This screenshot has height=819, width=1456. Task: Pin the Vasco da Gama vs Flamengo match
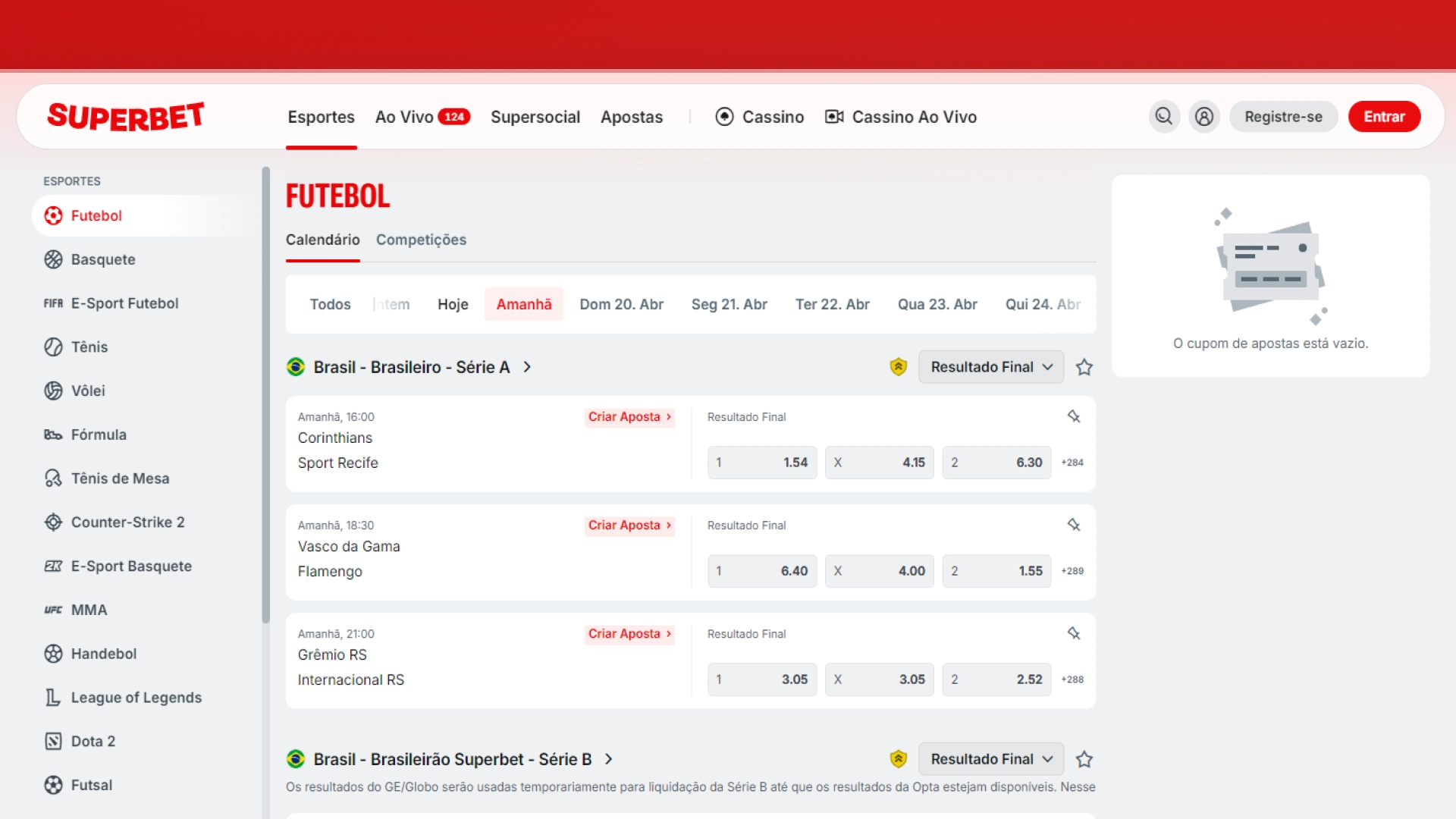tap(1074, 525)
